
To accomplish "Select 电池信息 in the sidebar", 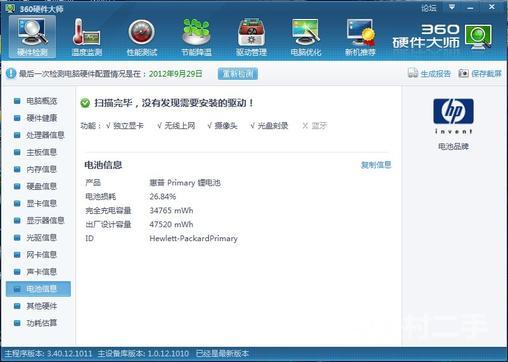I will click(38, 289).
